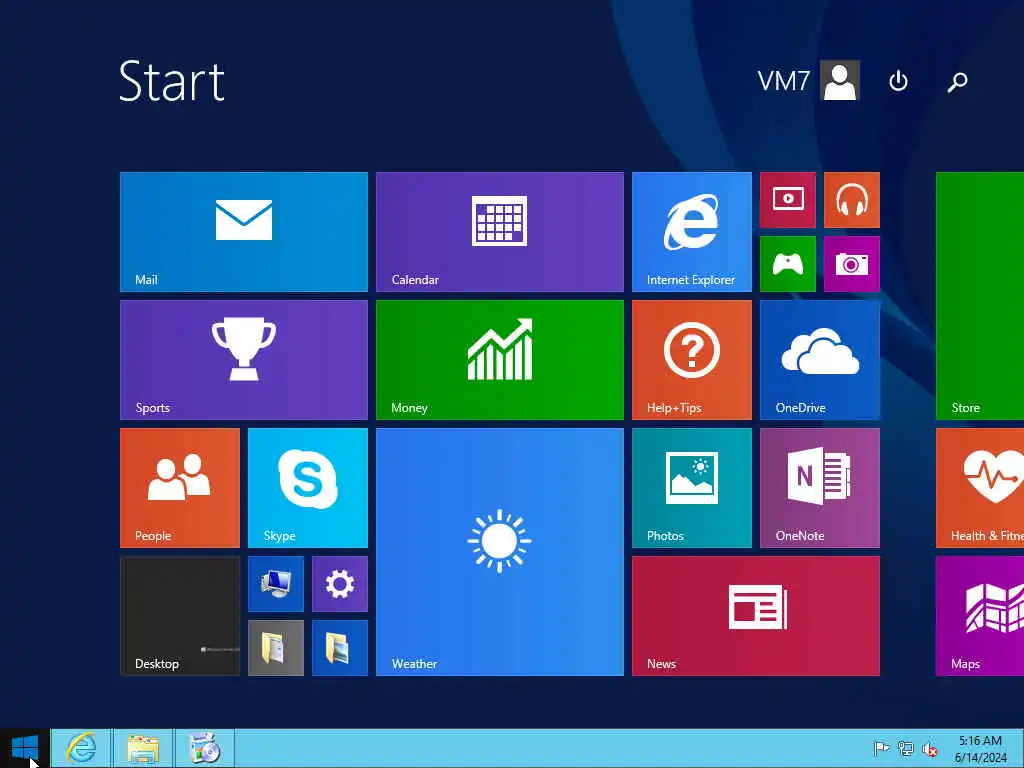Open the Weather tile
The height and width of the screenshot is (768, 1024).
pyautogui.click(x=500, y=552)
